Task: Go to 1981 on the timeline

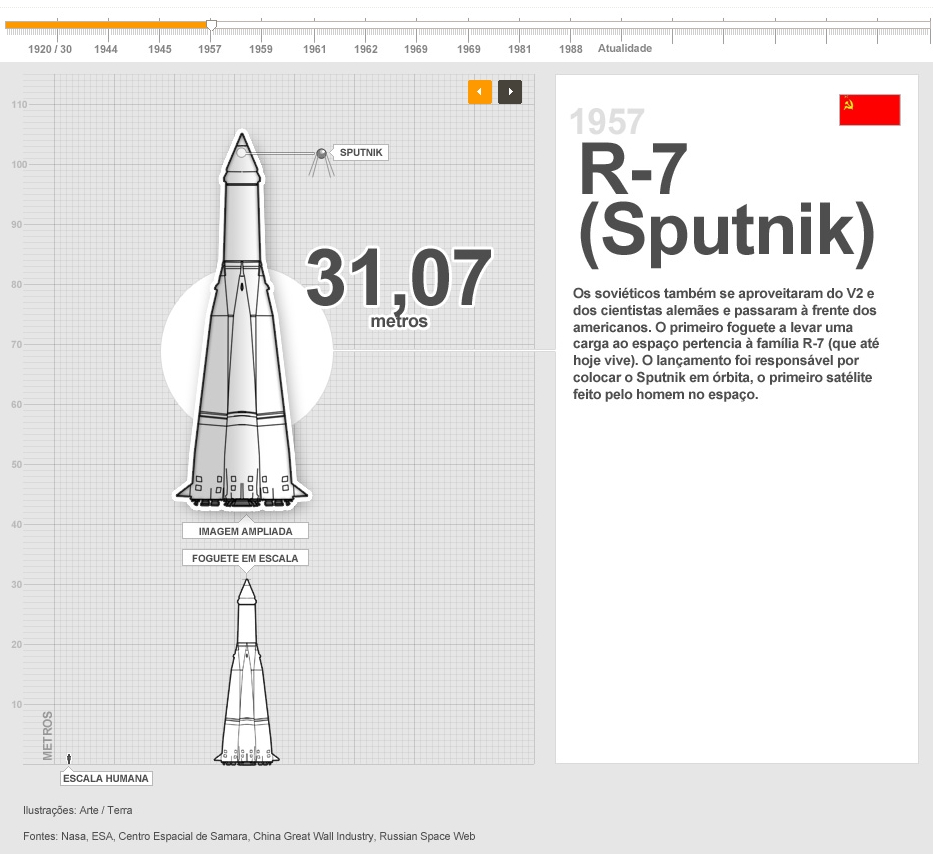Action: click(519, 49)
